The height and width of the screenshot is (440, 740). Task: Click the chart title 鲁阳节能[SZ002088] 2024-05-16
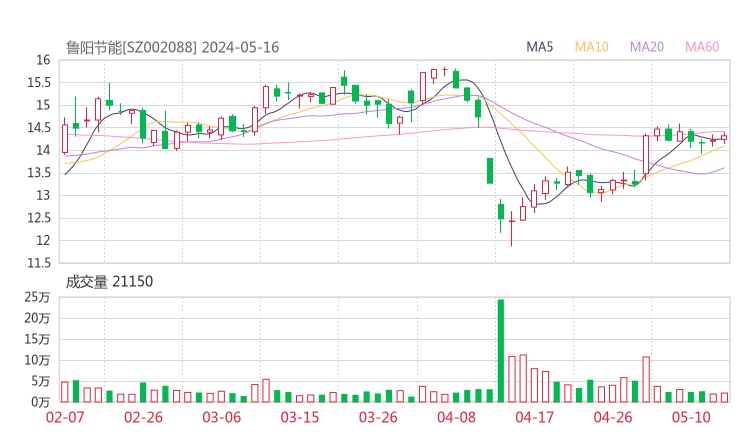click(x=172, y=47)
